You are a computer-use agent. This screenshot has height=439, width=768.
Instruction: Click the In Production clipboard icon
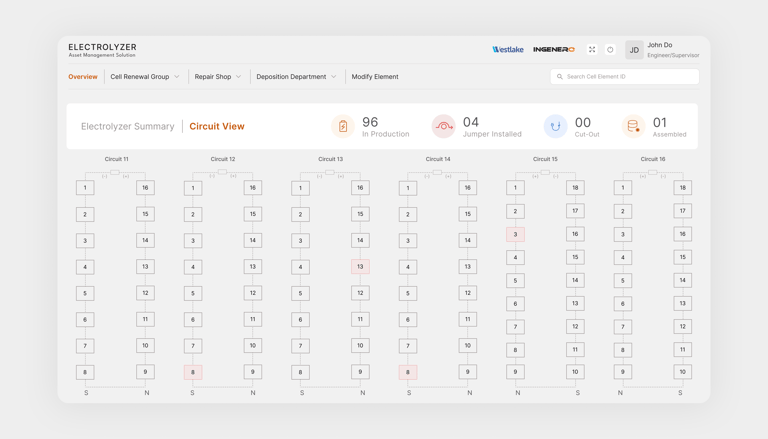tap(343, 126)
